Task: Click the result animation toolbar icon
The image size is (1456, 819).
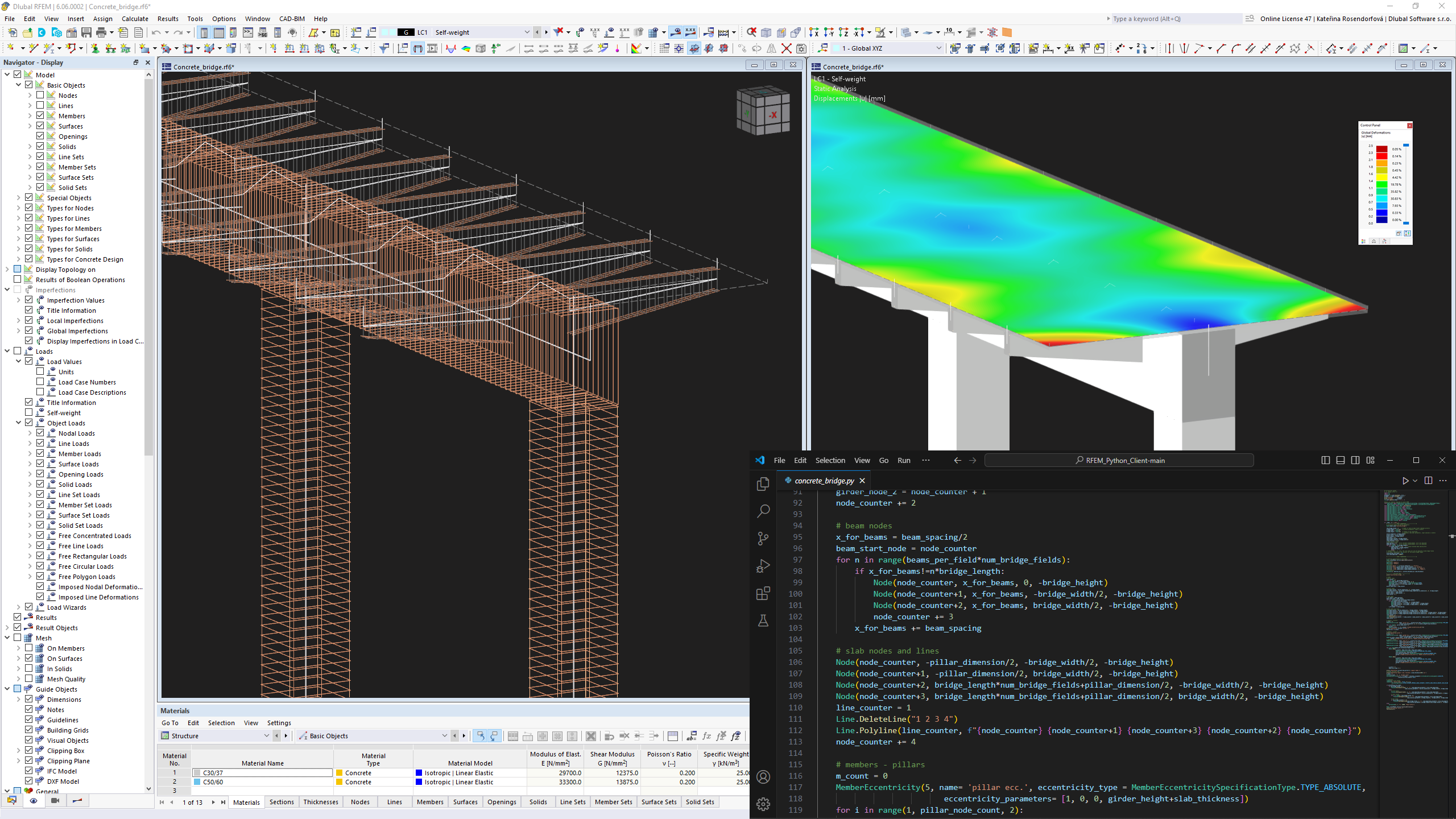Action: click(55, 800)
